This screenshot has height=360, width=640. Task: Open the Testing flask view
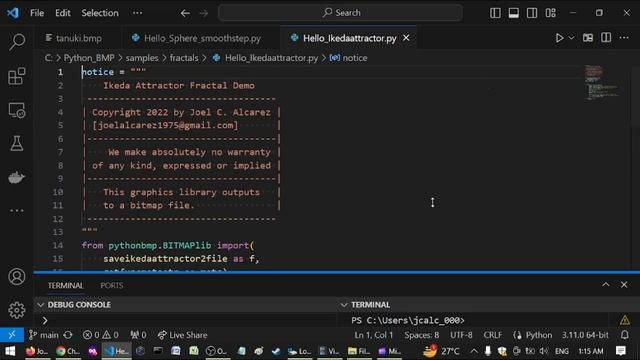coord(17,143)
